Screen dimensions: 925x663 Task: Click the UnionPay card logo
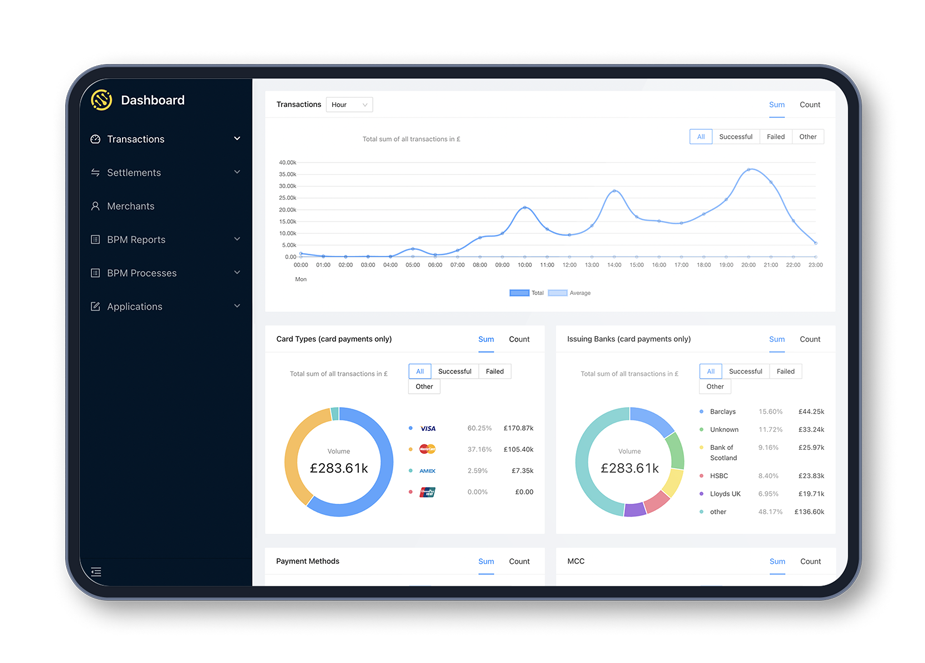(427, 492)
